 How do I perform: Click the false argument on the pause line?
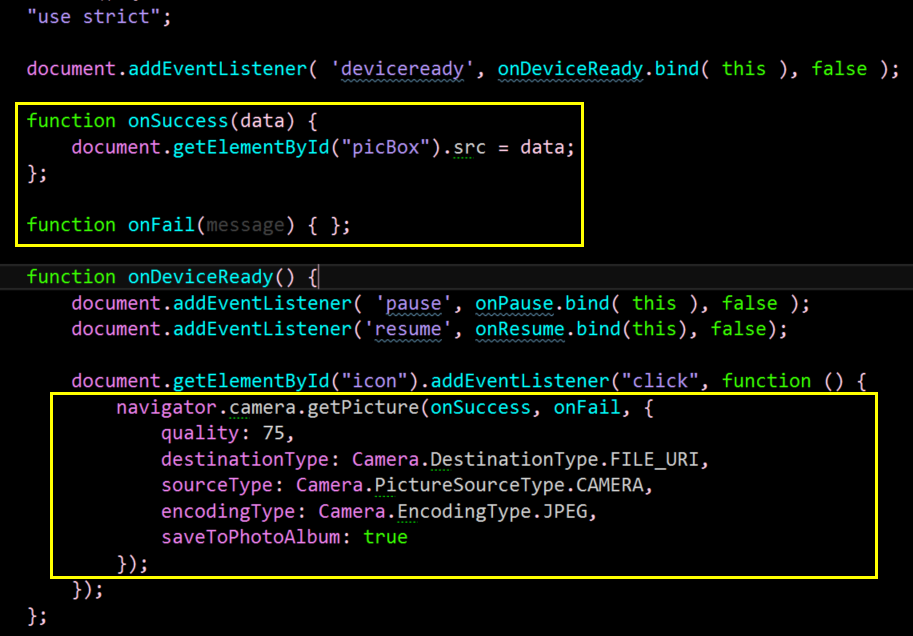tap(750, 303)
